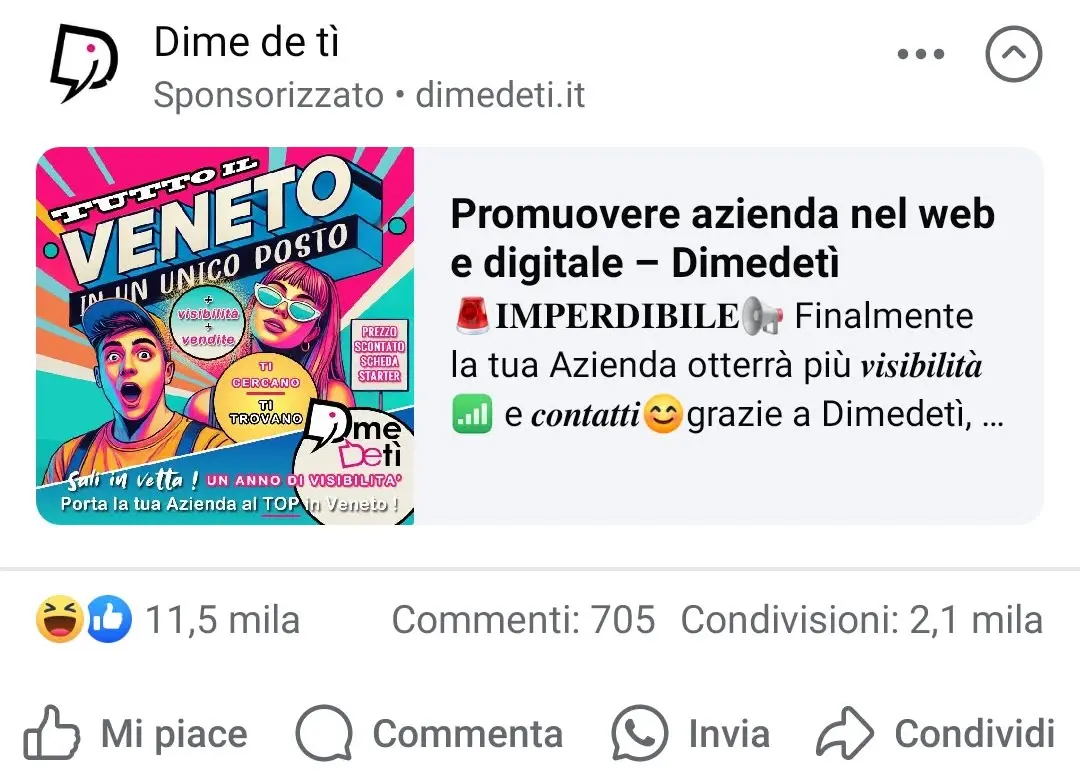Tap the Condividi arrow icon
This screenshot has width=1080, height=780.
pos(845,733)
